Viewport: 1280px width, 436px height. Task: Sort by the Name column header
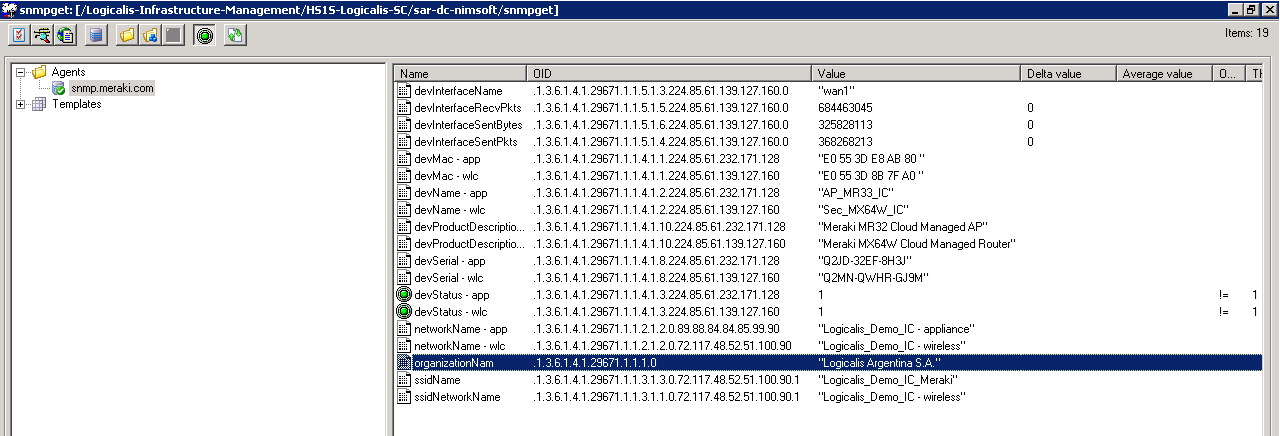tap(461, 74)
